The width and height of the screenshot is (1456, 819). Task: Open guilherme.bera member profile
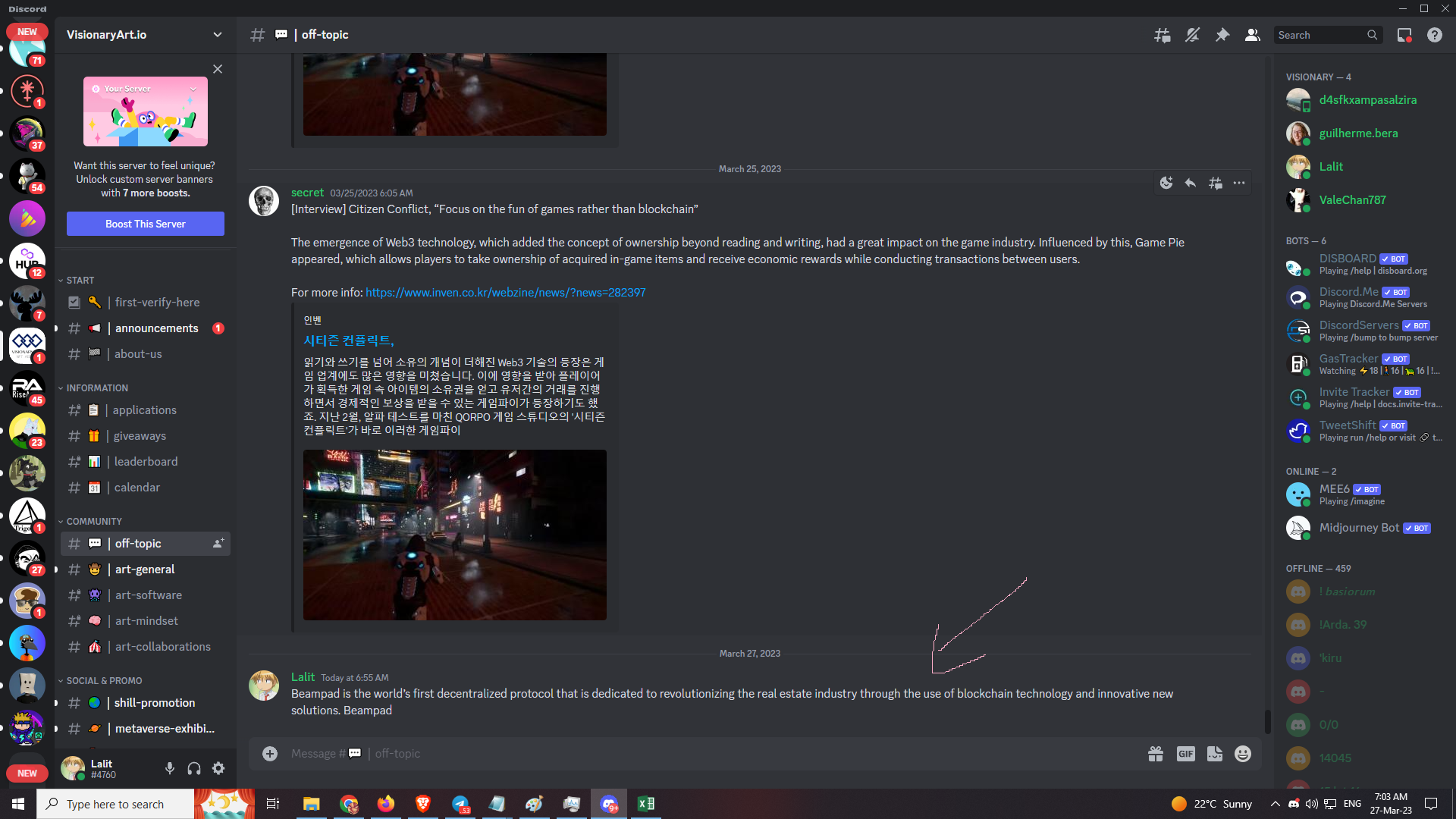(1365, 133)
